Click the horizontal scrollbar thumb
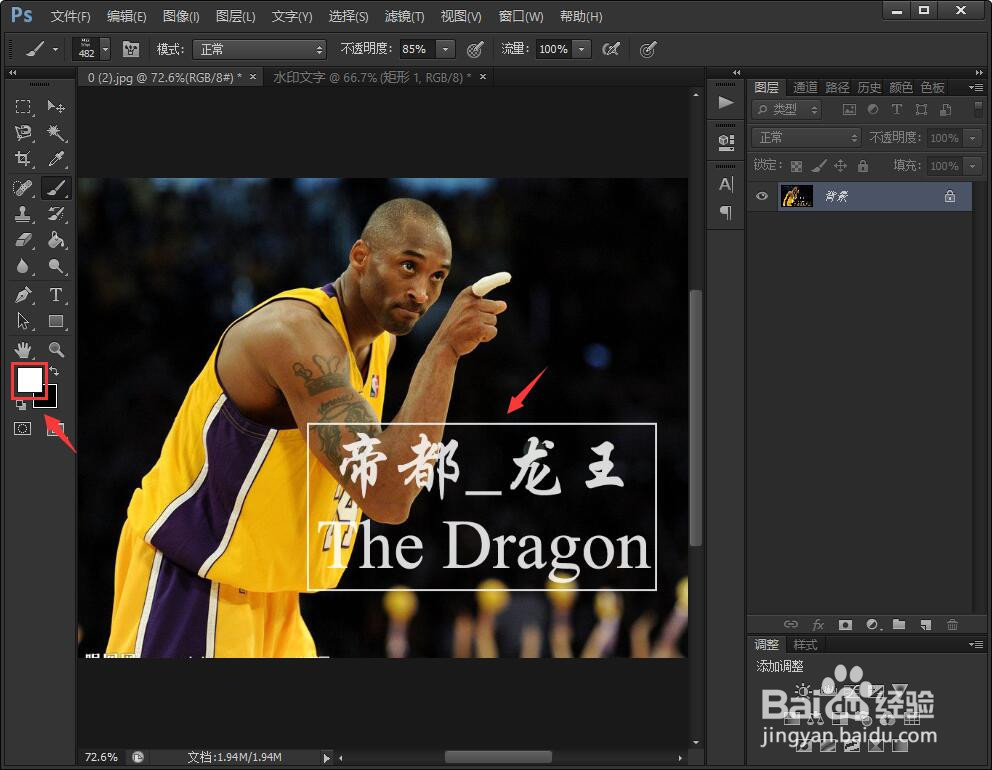The image size is (992, 770). tap(498, 757)
